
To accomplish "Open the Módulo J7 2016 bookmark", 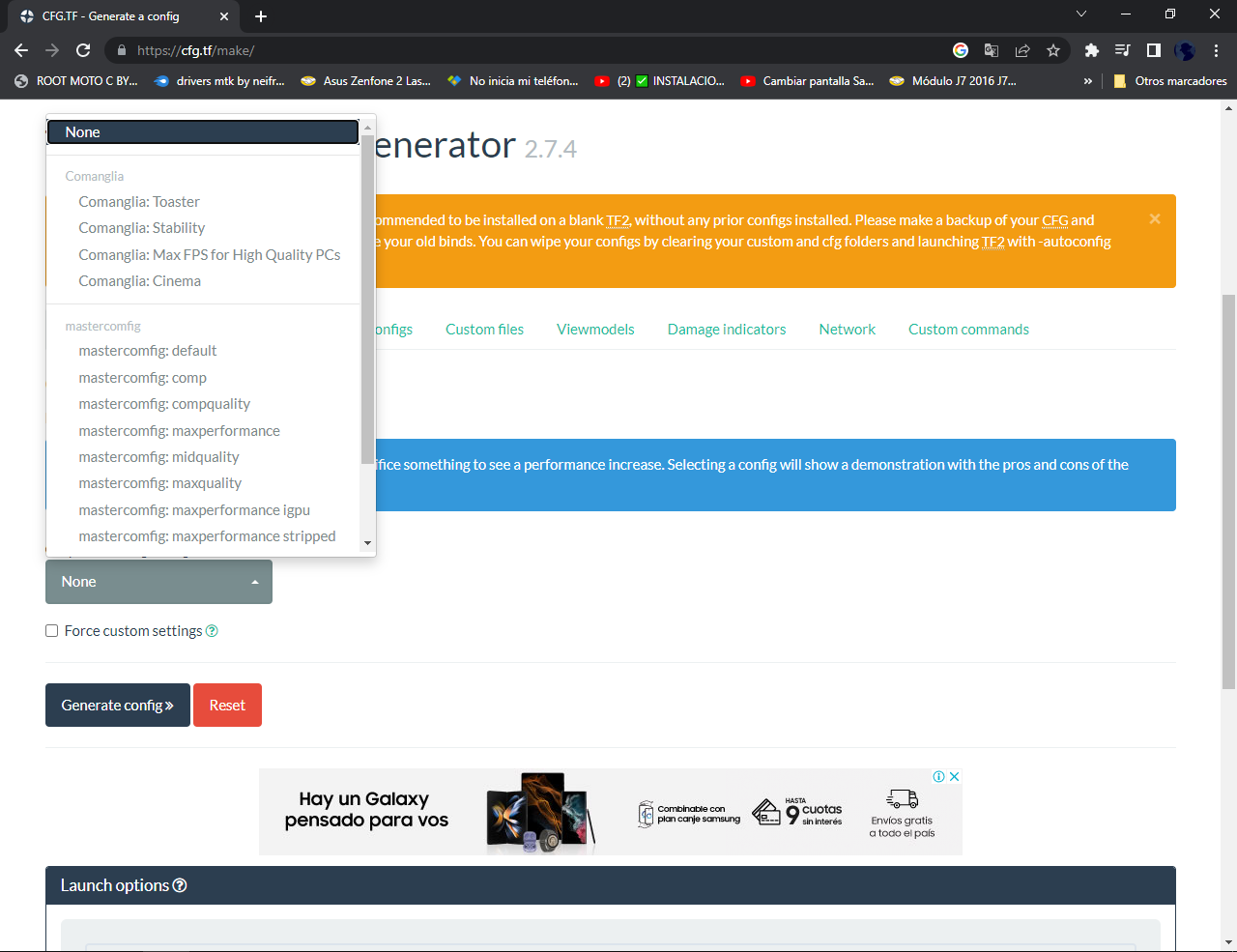I will 953,81.
